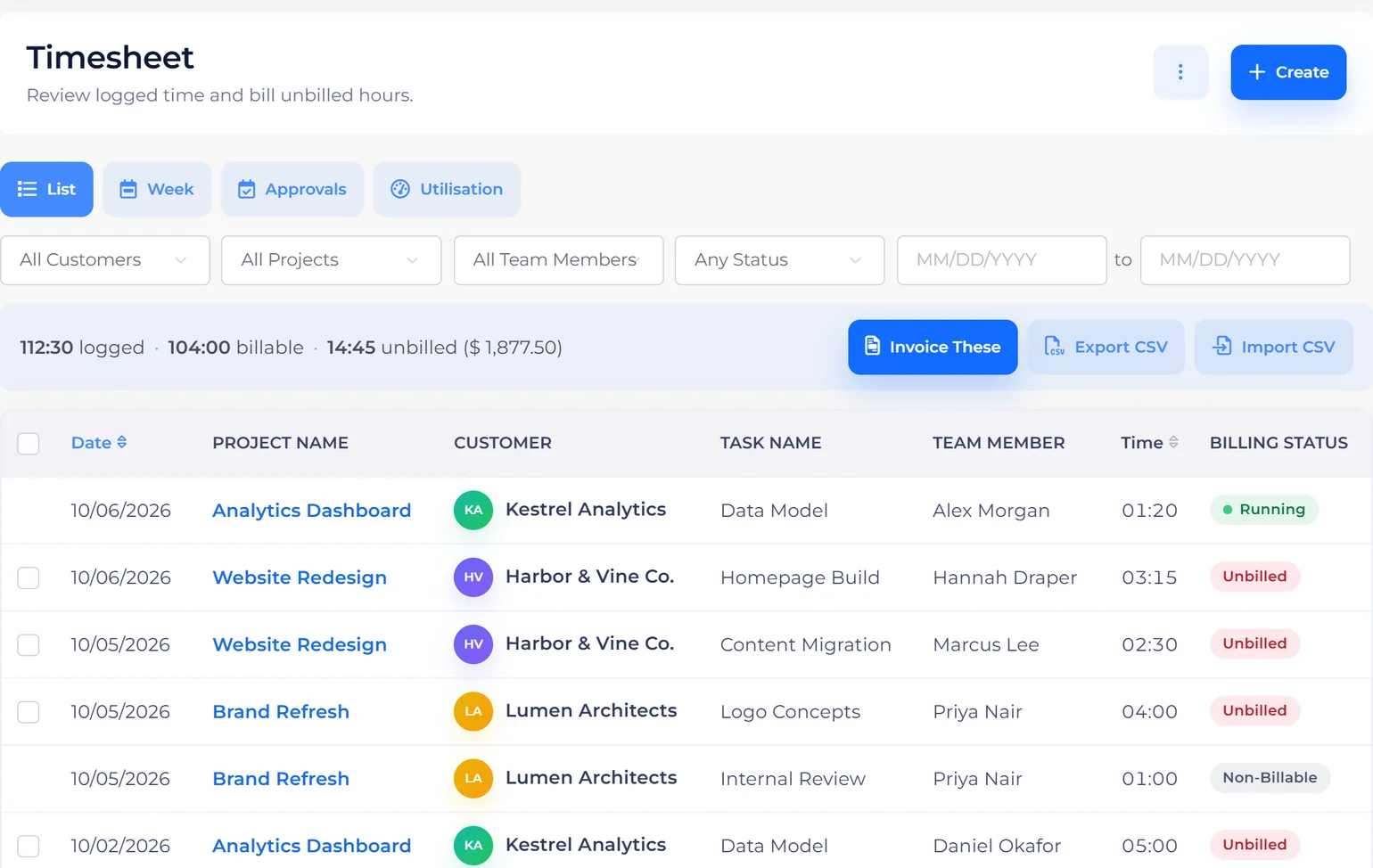Viewport: 1373px width, 868px height.
Task: Click the Kestrel Analytics name in Alex Morgan row
Action: point(586,509)
